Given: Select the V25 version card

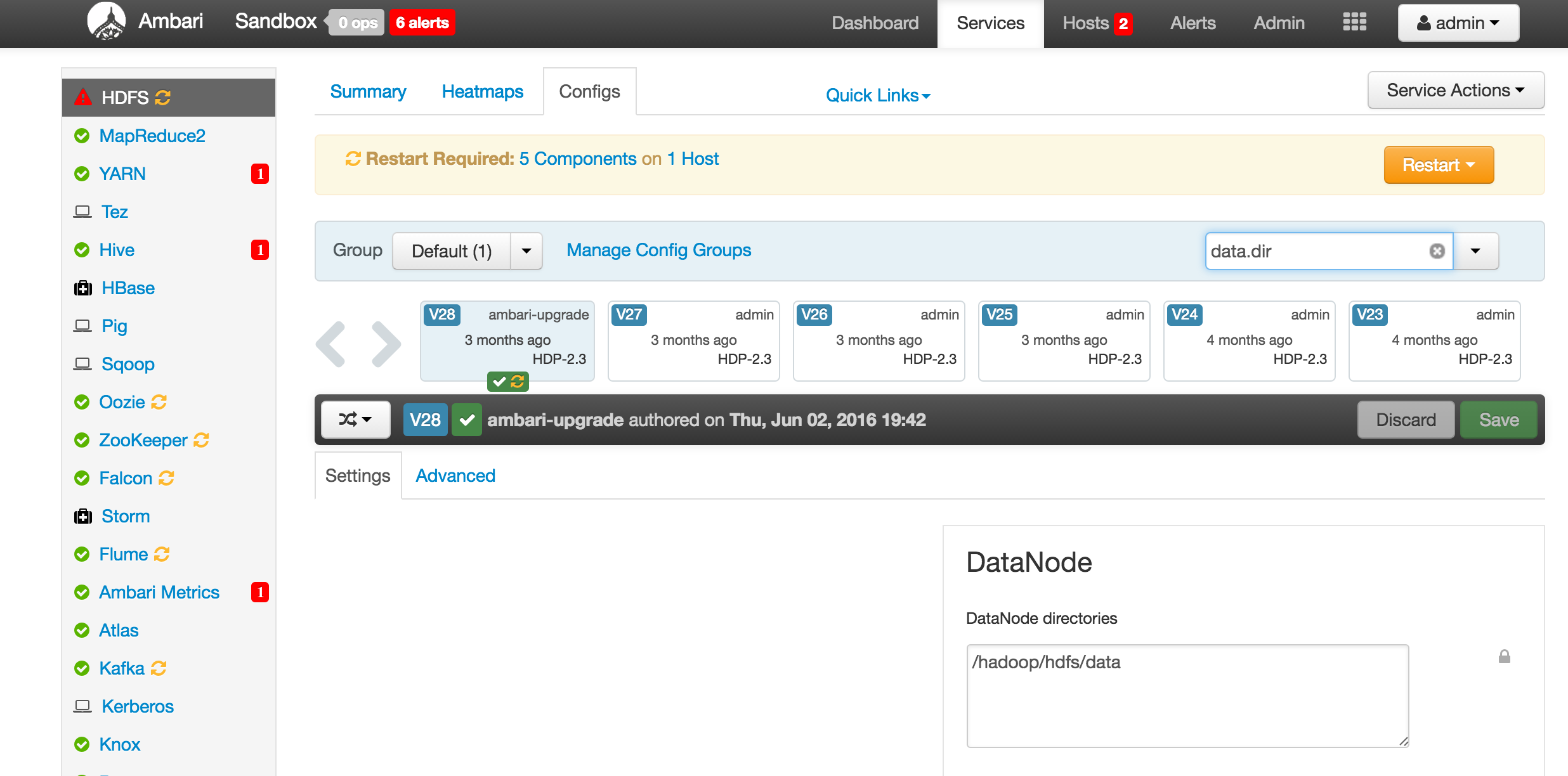Looking at the screenshot, I should click(x=1064, y=340).
